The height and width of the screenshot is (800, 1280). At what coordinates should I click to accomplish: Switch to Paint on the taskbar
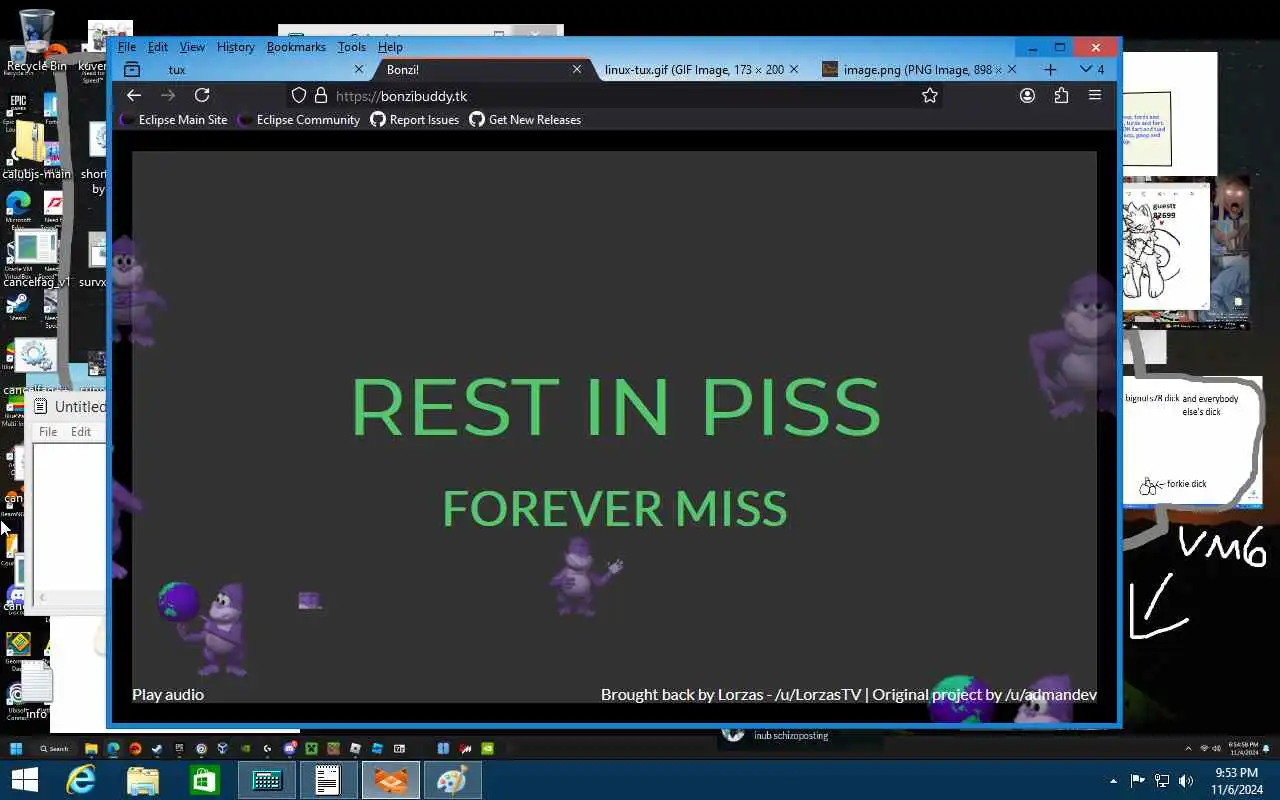pos(452,780)
